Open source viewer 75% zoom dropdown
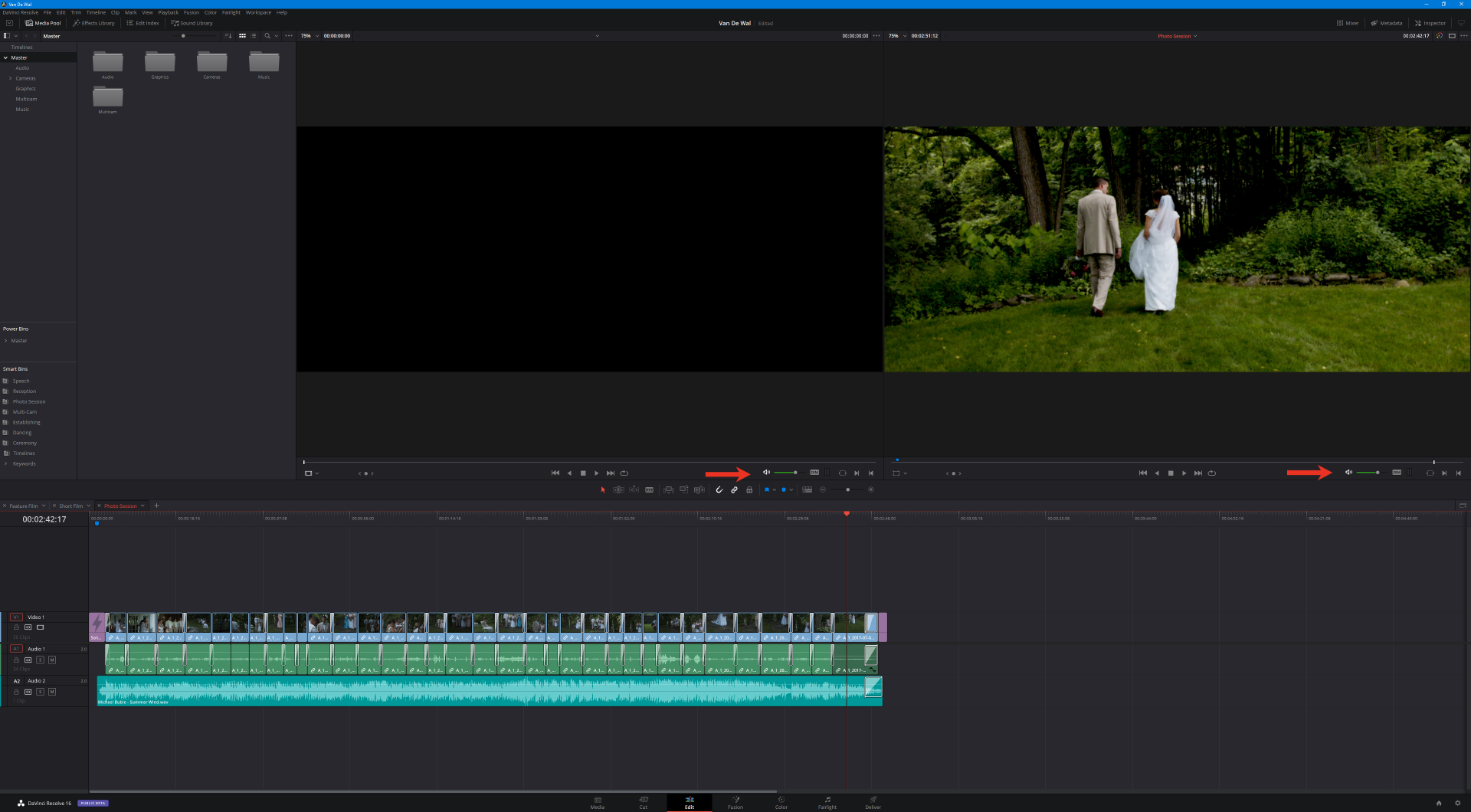The height and width of the screenshot is (812, 1471). point(316,35)
